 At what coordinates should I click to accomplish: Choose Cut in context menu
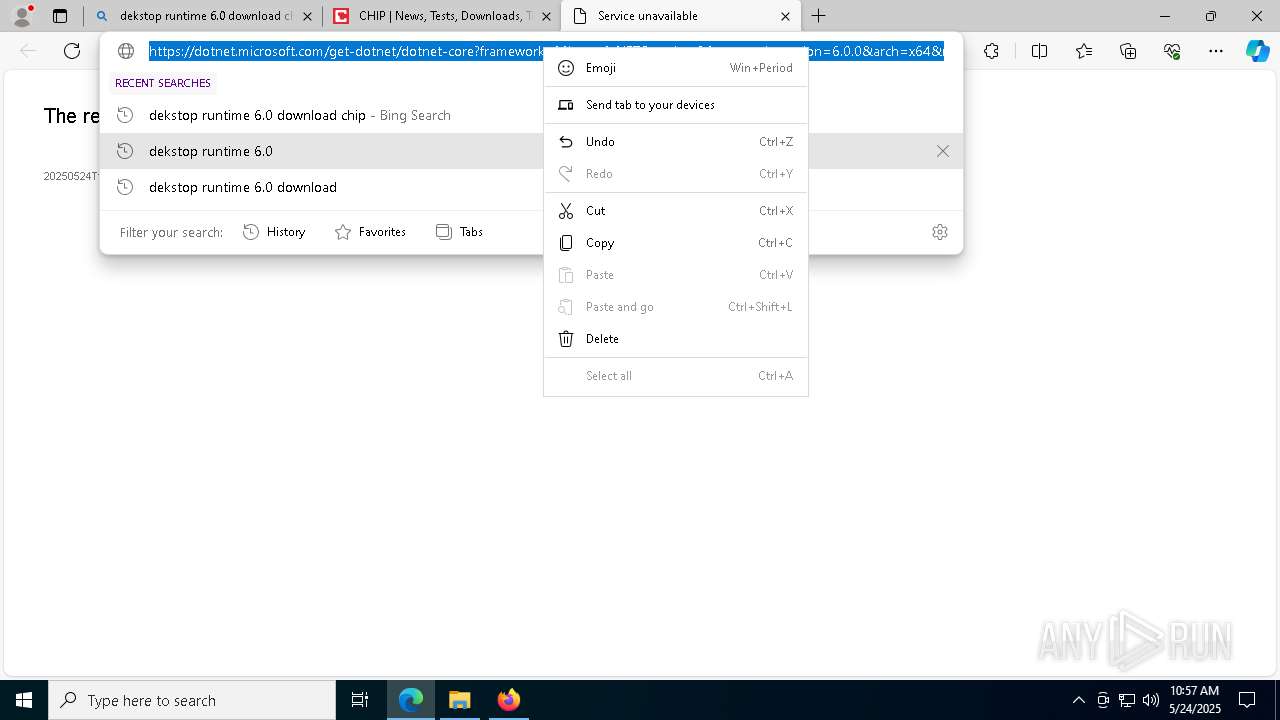(676, 211)
